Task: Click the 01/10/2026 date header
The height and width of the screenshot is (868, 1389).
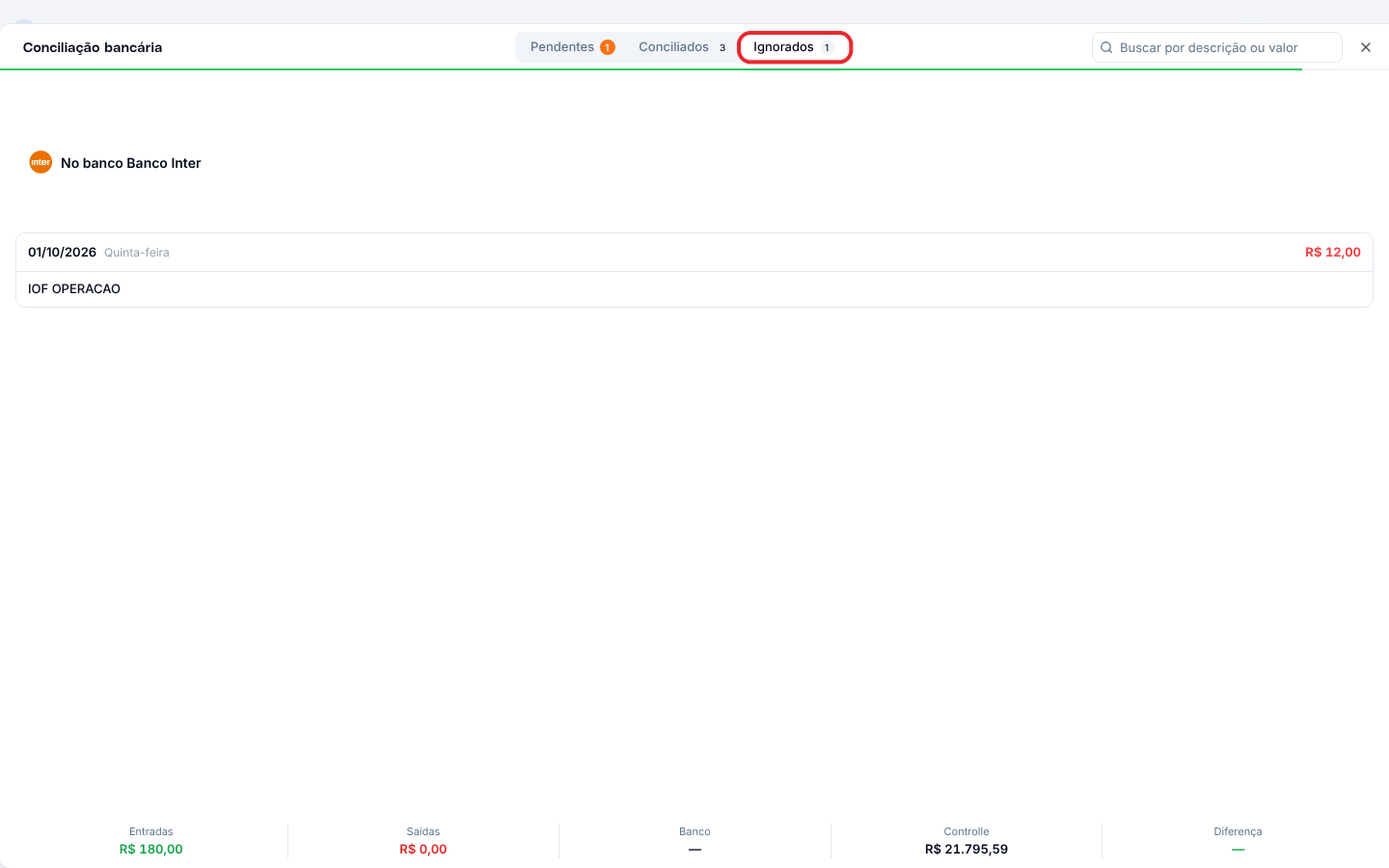Action: coord(62,252)
